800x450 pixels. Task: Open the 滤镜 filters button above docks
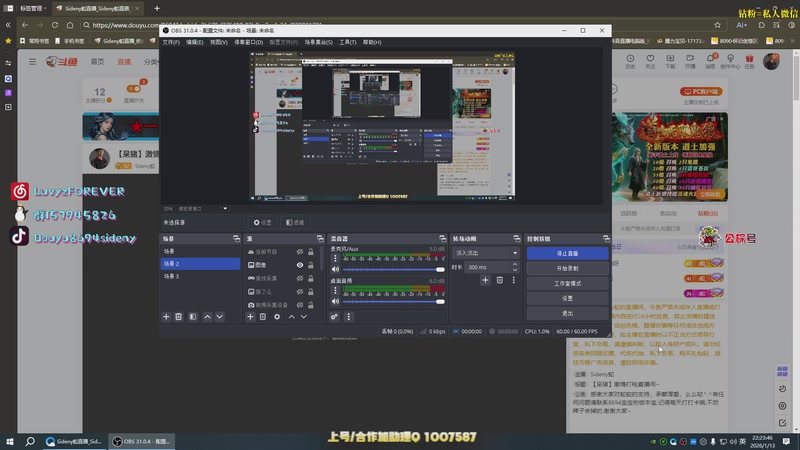click(295, 222)
